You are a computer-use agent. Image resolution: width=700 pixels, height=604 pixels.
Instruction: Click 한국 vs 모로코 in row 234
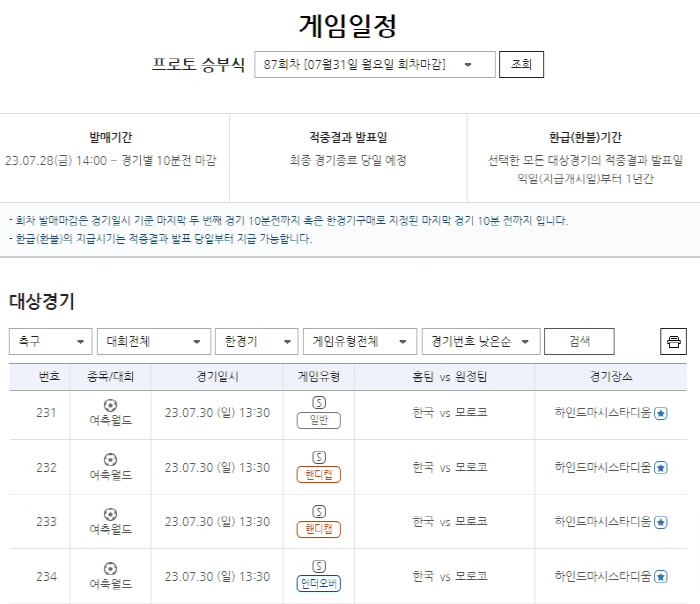pos(450,576)
